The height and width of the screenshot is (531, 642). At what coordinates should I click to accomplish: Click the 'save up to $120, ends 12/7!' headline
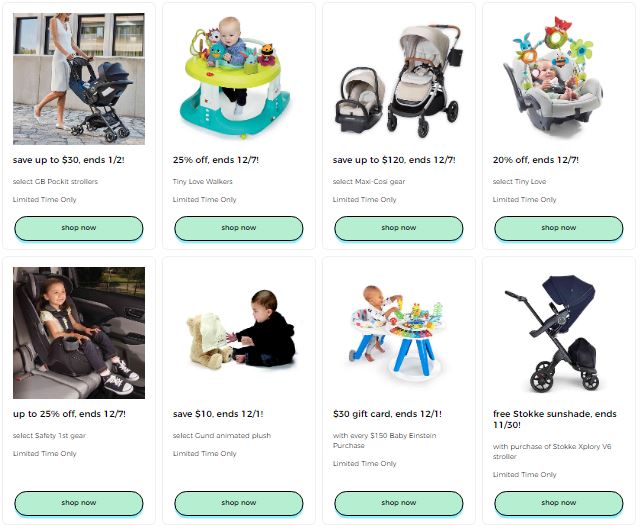pyautogui.click(x=394, y=160)
